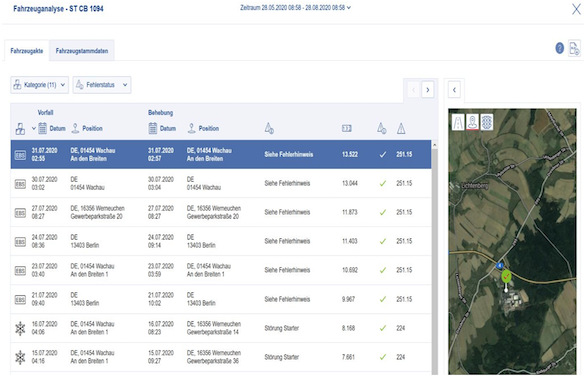Select the satellite pin map view icon
The height and width of the screenshot is (380, 584).
(x=472, y=122)
